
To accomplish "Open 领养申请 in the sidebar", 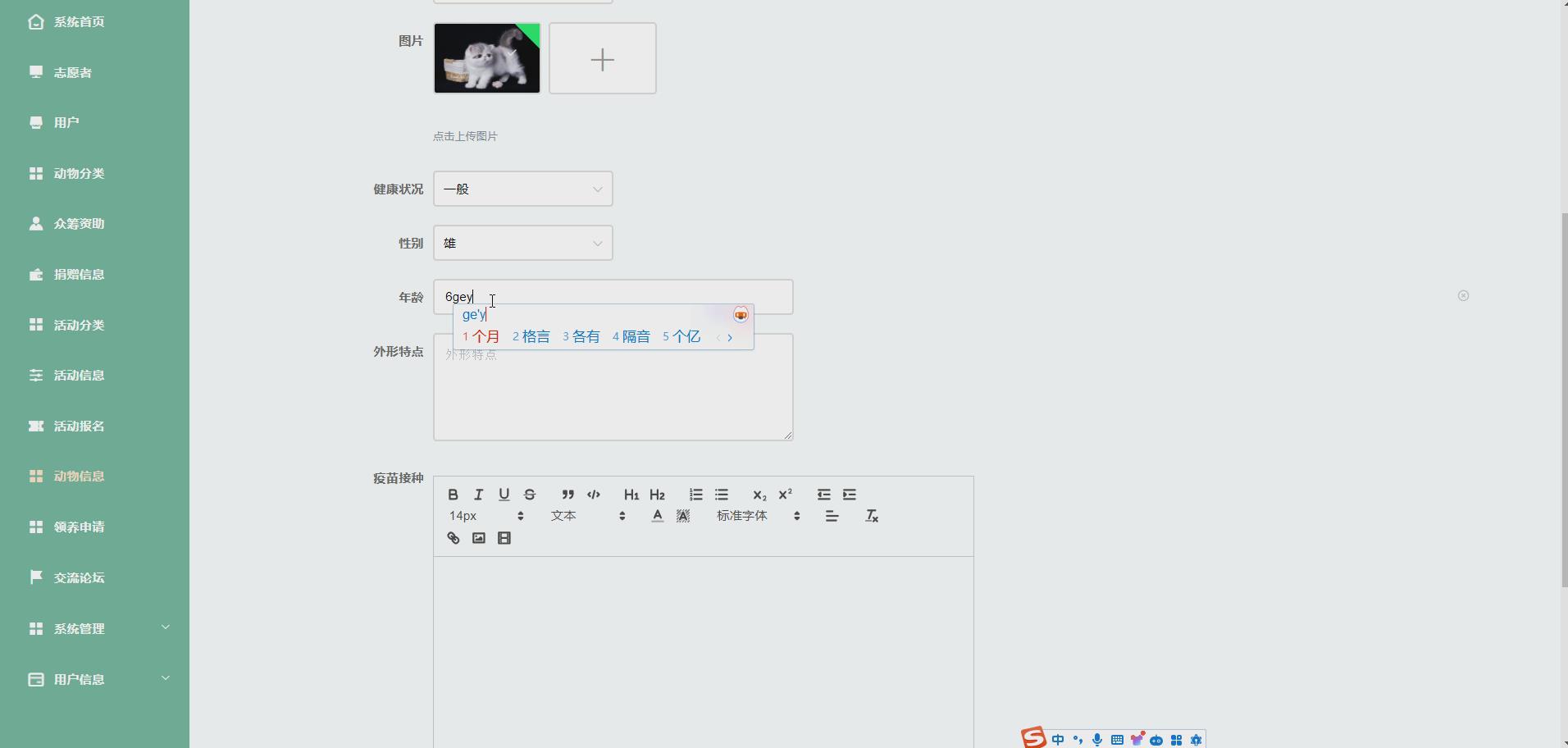I will 94,527.
